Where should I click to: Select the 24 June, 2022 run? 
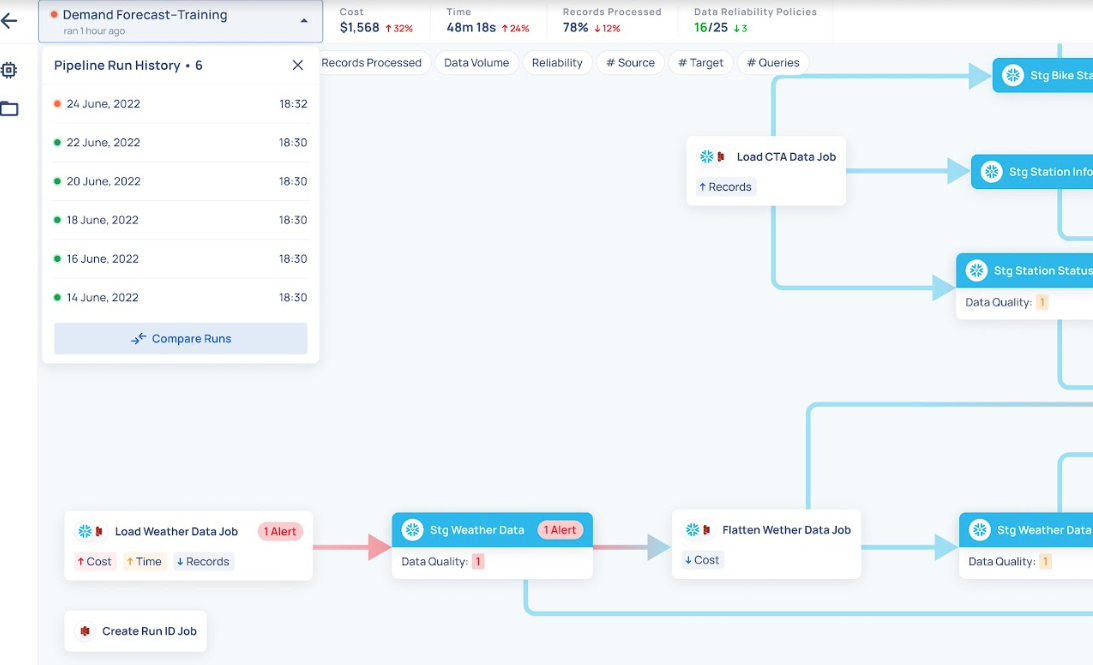click(181, 104)
